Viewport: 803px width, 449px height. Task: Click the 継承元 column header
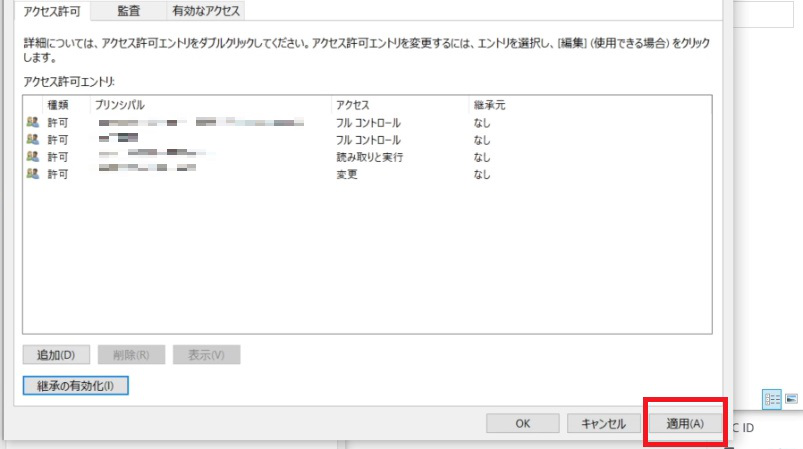pyautogui.click(x=590, y=104)
